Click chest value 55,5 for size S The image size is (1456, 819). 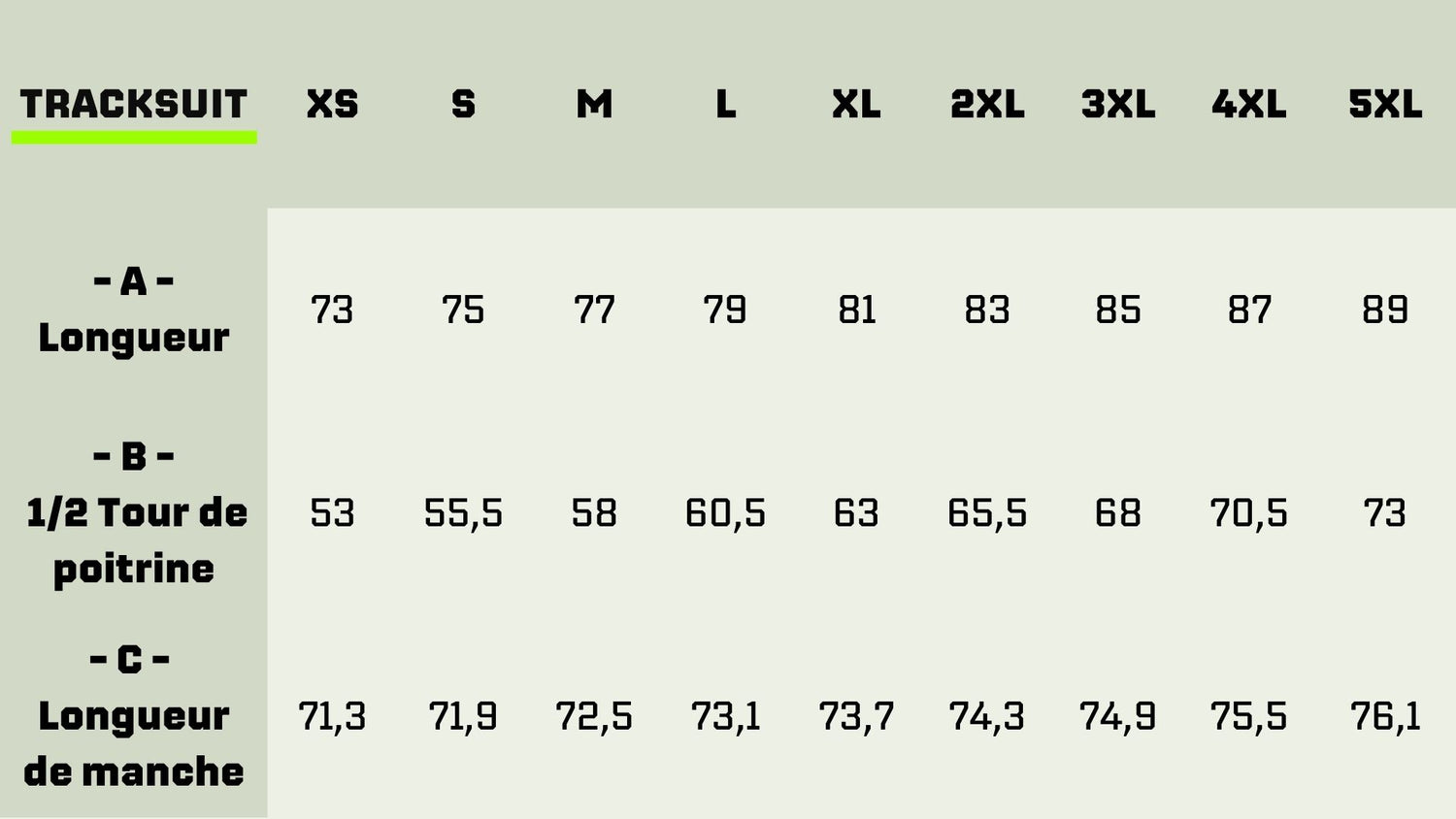pyautogui.click(x=463, y=513)
